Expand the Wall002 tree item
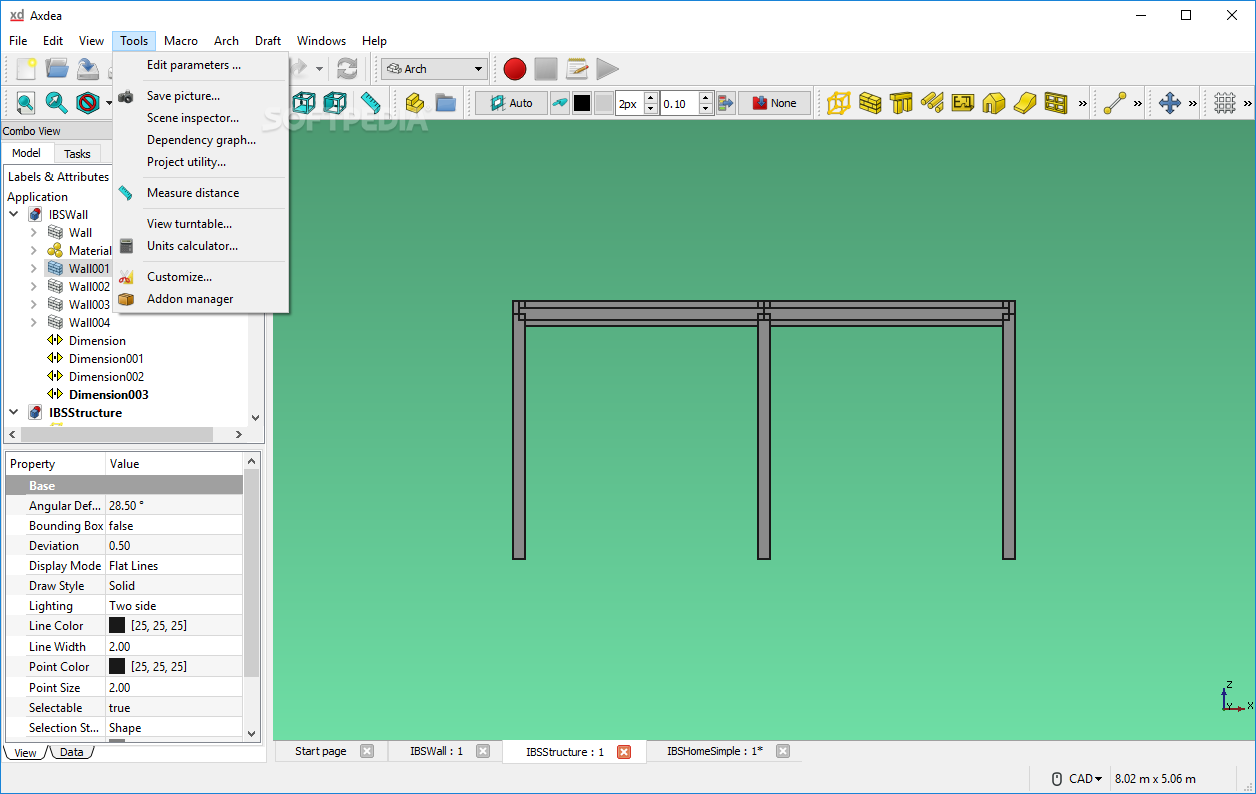 point(33,286)
